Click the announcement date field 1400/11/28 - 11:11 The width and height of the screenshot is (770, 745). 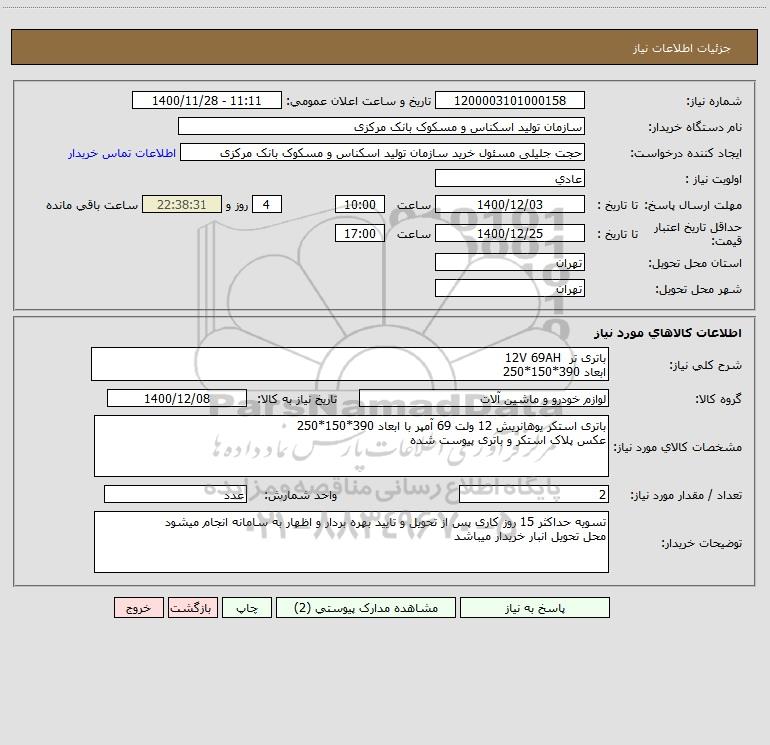pos(207,100)
